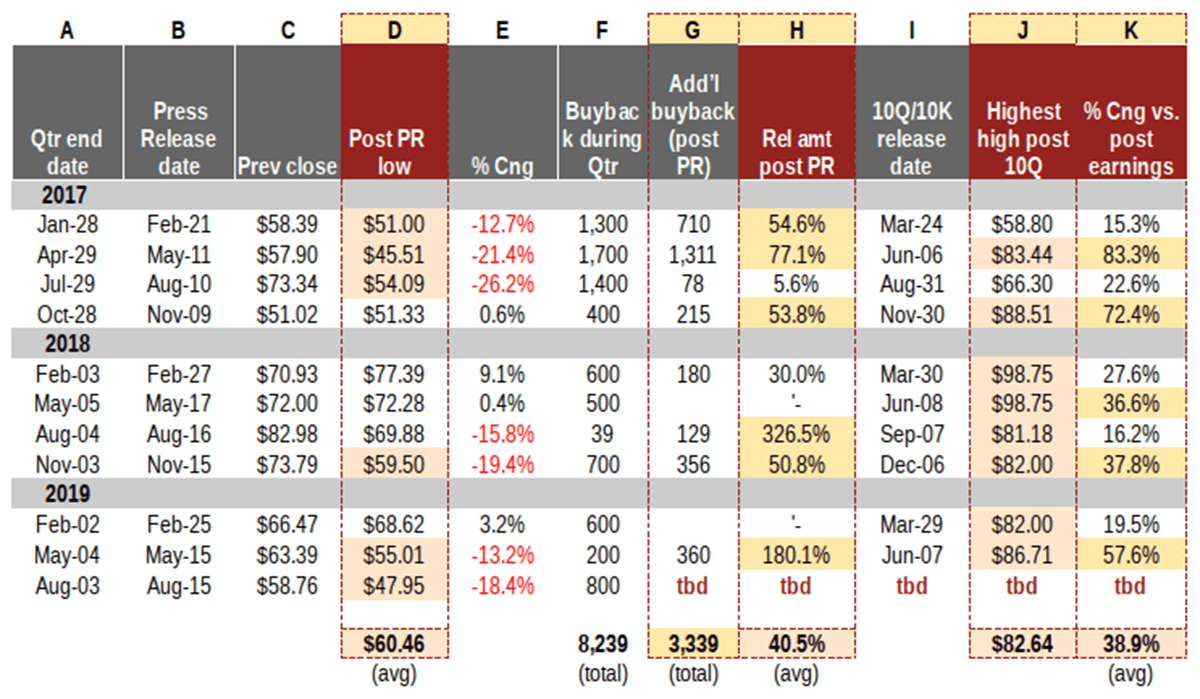
Task: Select the Nov-30 10Q release date cell
Action: point(911,315)
